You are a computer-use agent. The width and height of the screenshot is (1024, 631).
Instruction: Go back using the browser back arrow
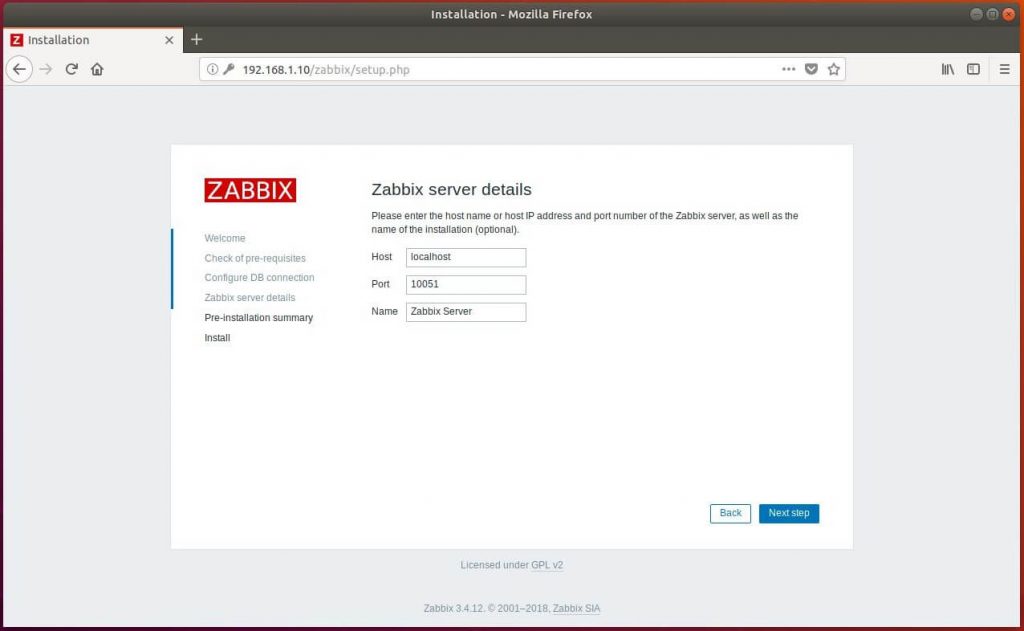[19, 69]
